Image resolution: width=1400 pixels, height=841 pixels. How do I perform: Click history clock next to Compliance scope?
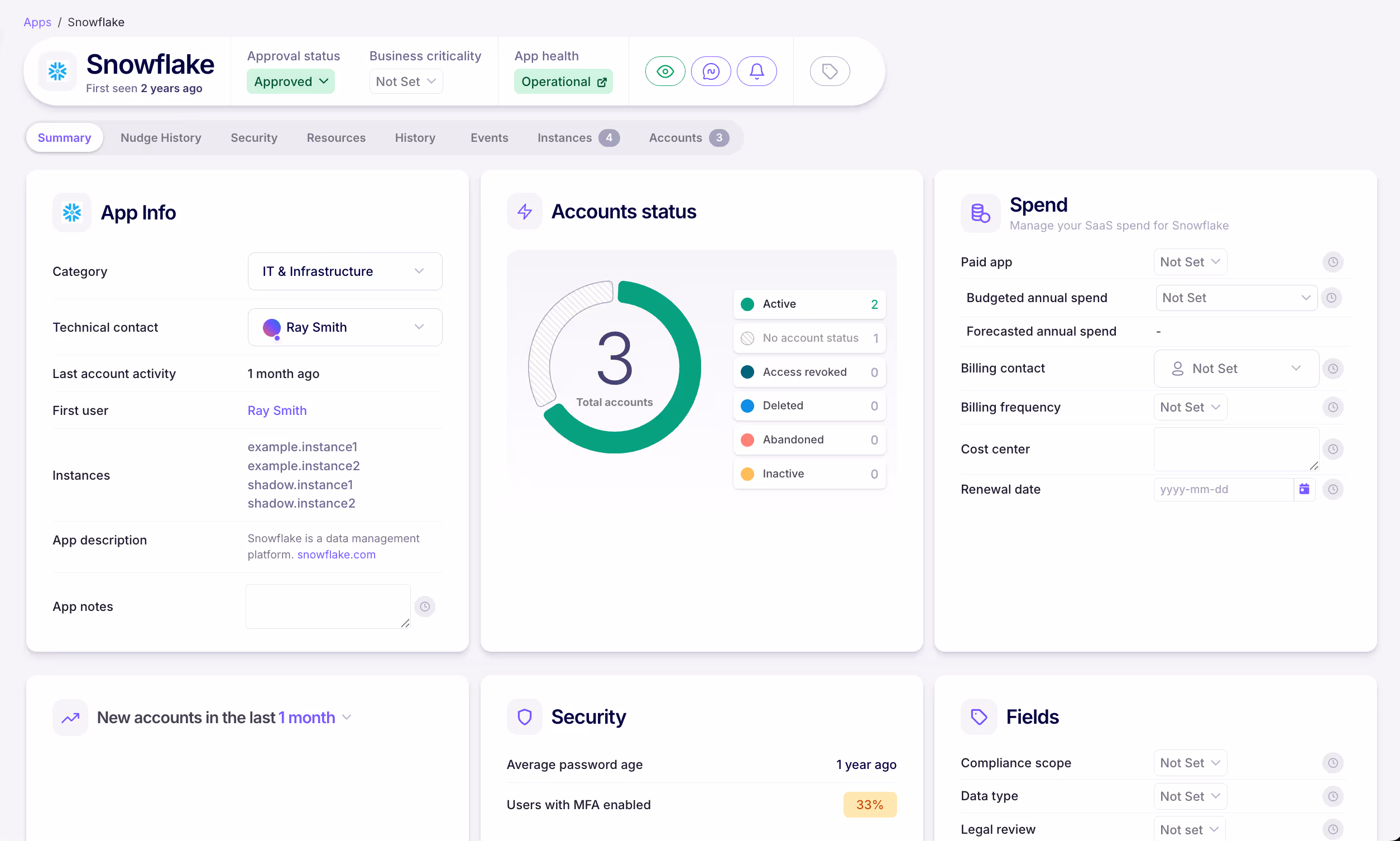[x=1333, y=763]
